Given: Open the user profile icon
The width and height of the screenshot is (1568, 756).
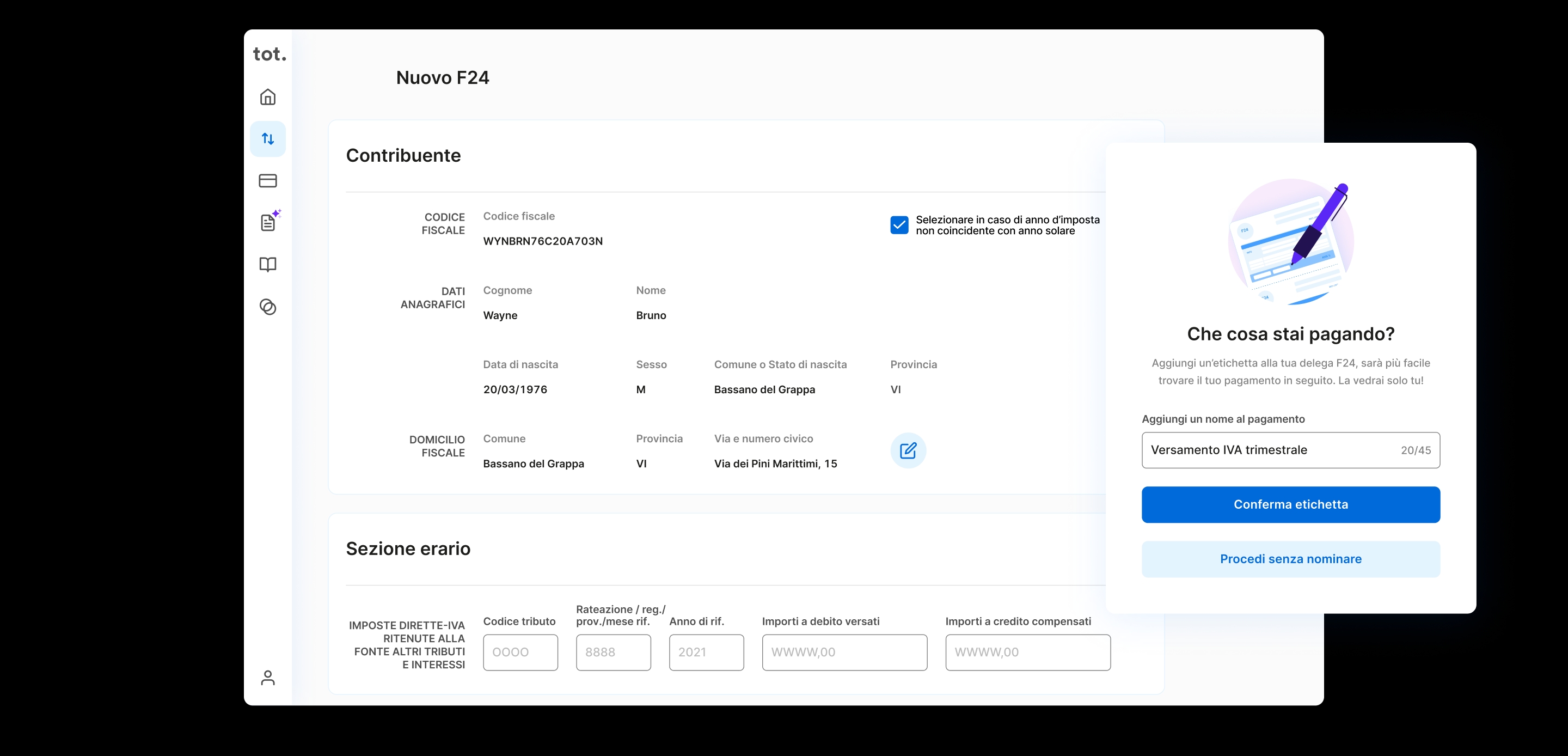Looking at the screenshot, I should (x=268, y=678).
